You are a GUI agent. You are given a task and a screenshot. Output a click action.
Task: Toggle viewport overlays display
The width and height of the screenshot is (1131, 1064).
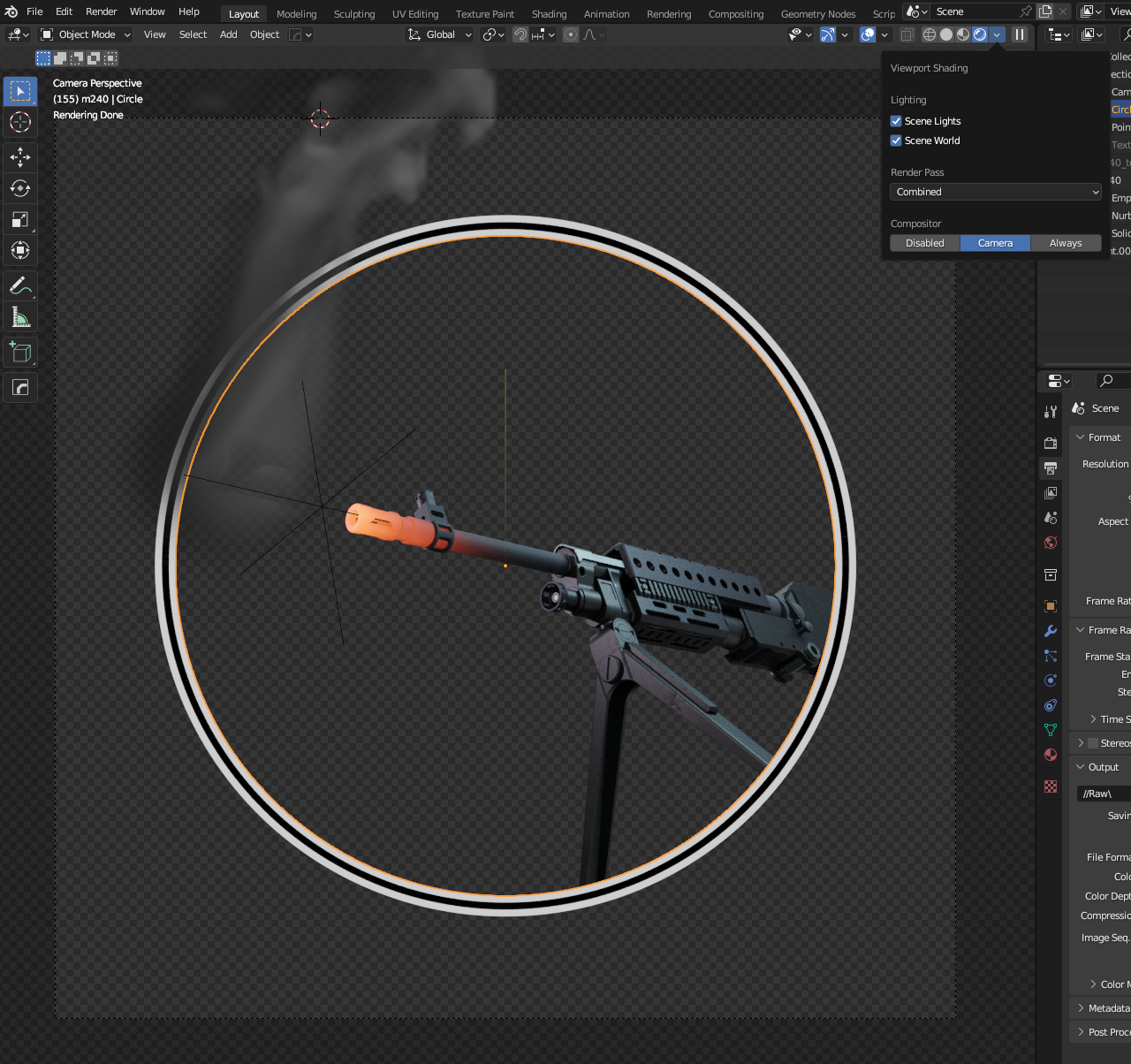[x=868, y=34]
